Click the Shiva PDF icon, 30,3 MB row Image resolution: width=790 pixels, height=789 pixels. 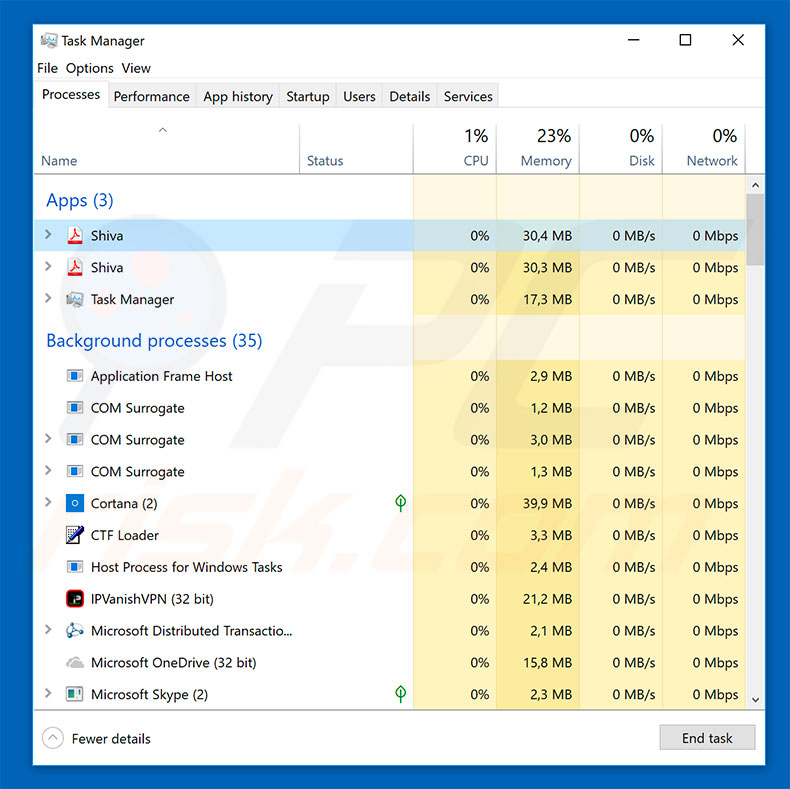[x=75, y=267]
